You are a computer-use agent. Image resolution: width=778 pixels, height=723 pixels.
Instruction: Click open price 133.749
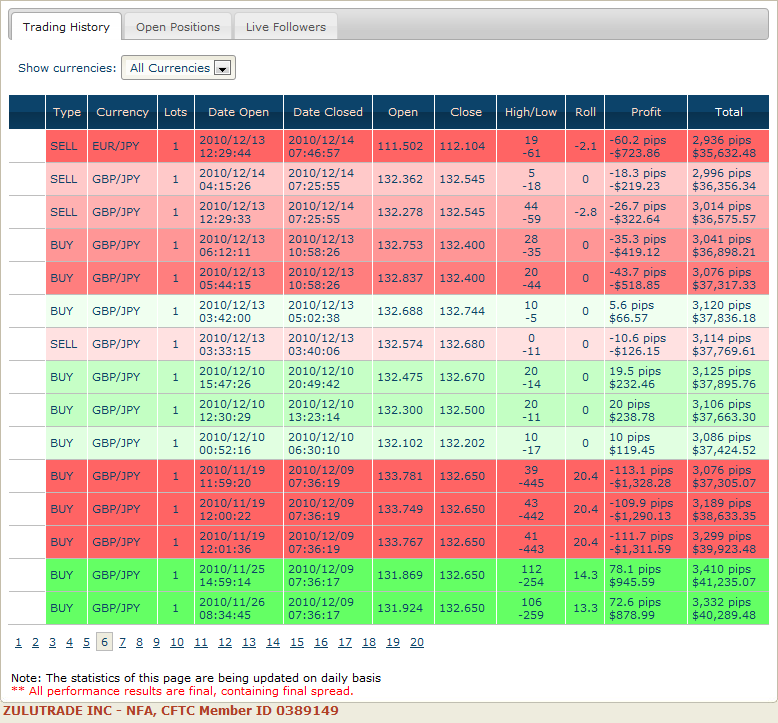[403, 510]
